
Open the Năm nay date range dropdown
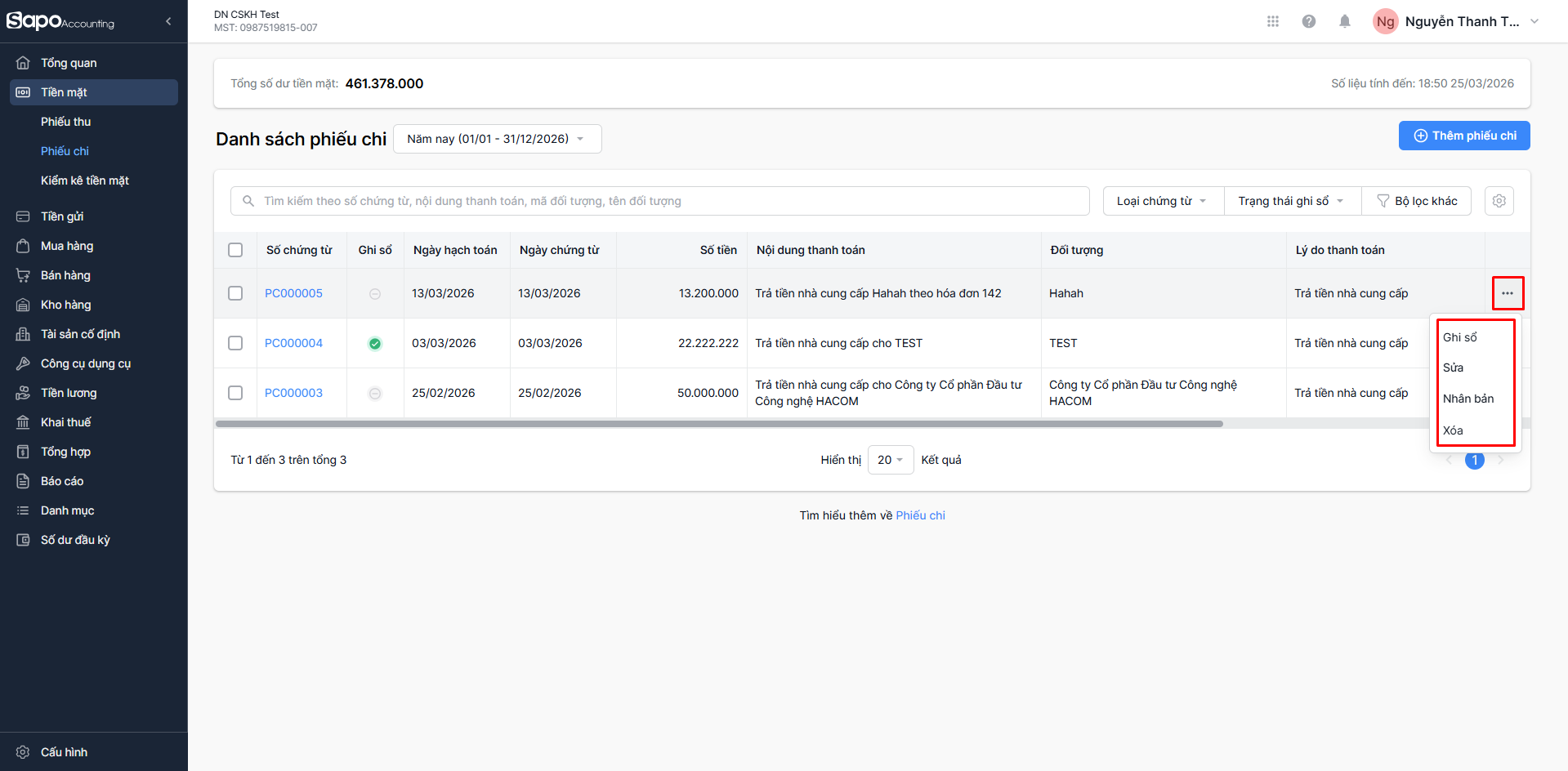point(496,139)
